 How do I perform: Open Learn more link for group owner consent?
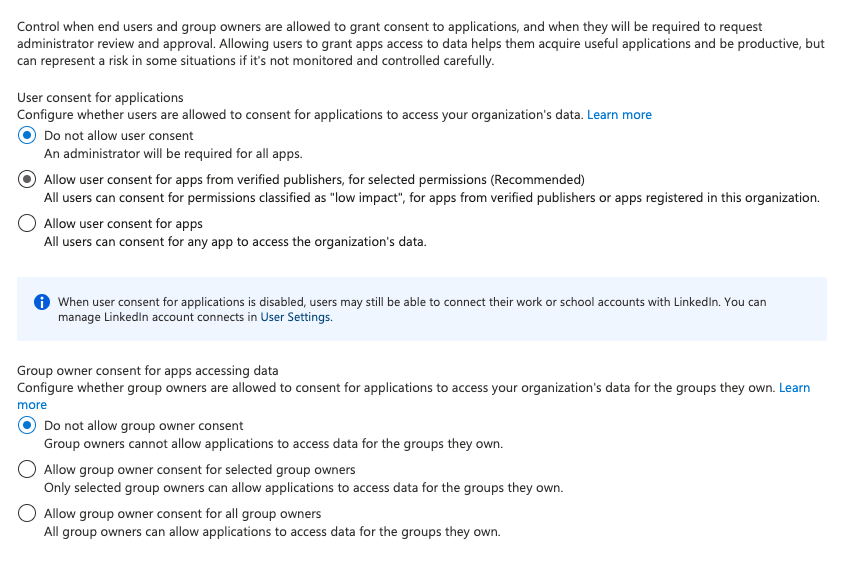coord(794,388)
